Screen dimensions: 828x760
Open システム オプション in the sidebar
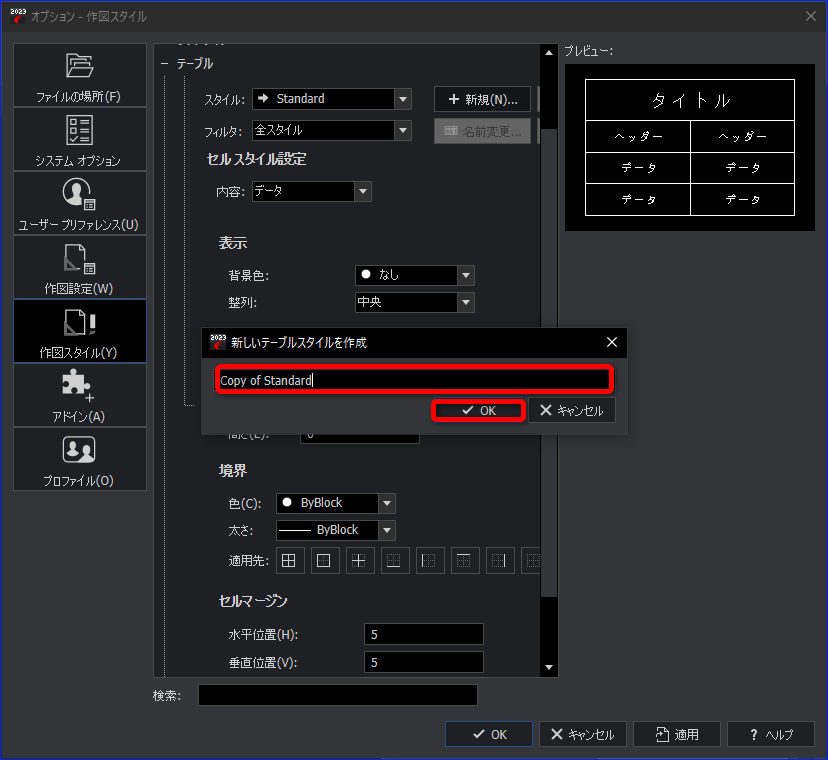[x=80, y=139]
